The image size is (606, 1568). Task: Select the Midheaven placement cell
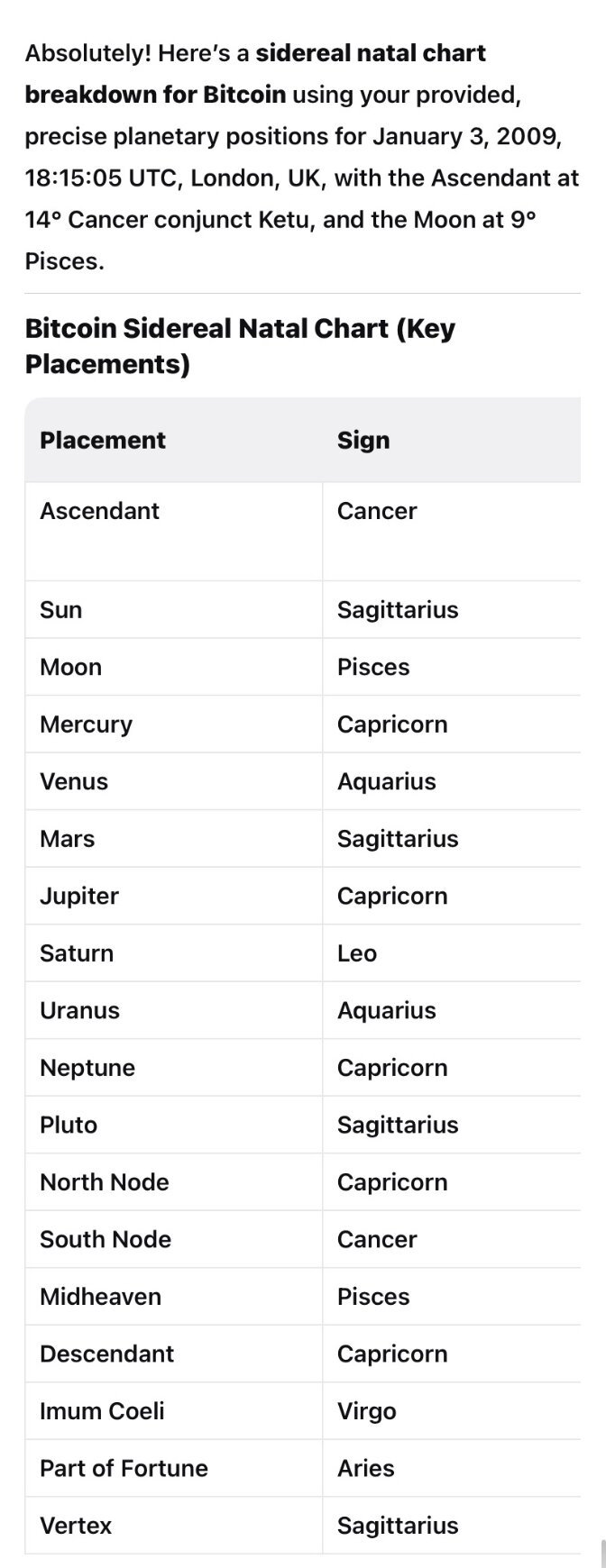coord(100,1297)
